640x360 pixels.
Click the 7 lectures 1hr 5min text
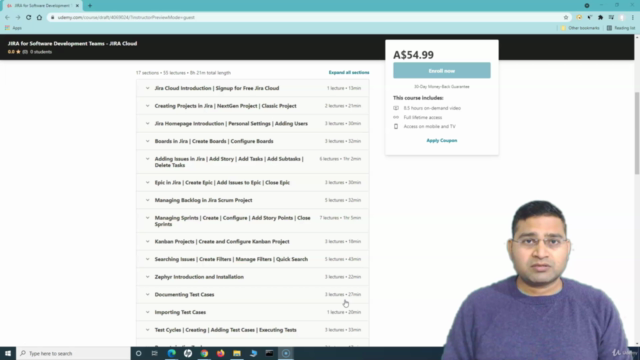tap(340, 218)
